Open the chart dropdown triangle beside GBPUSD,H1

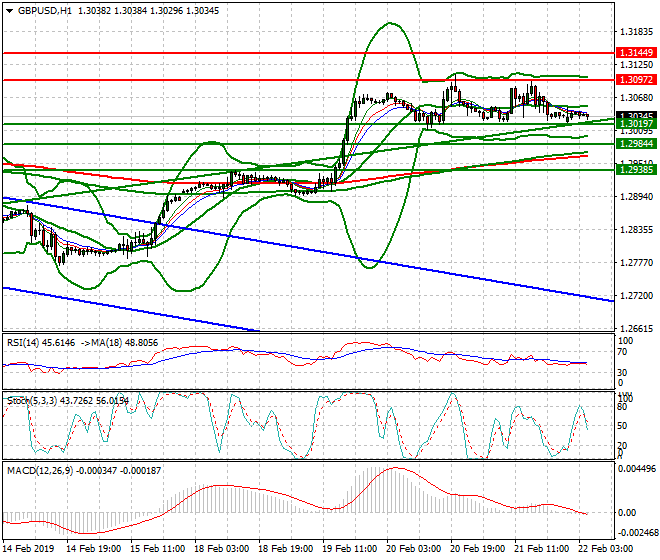coord(10,11)
